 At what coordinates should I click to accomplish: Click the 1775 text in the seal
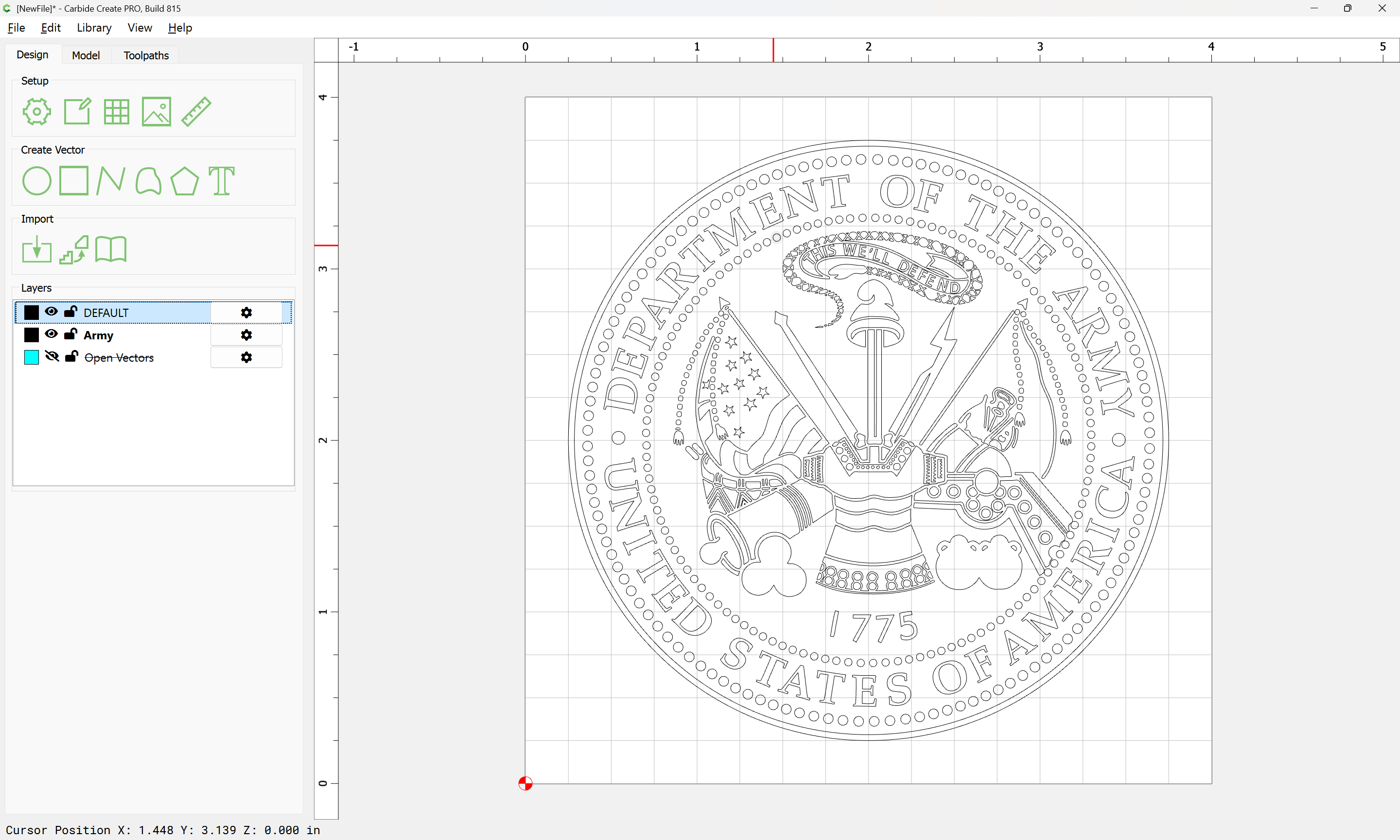pos(873,626)
